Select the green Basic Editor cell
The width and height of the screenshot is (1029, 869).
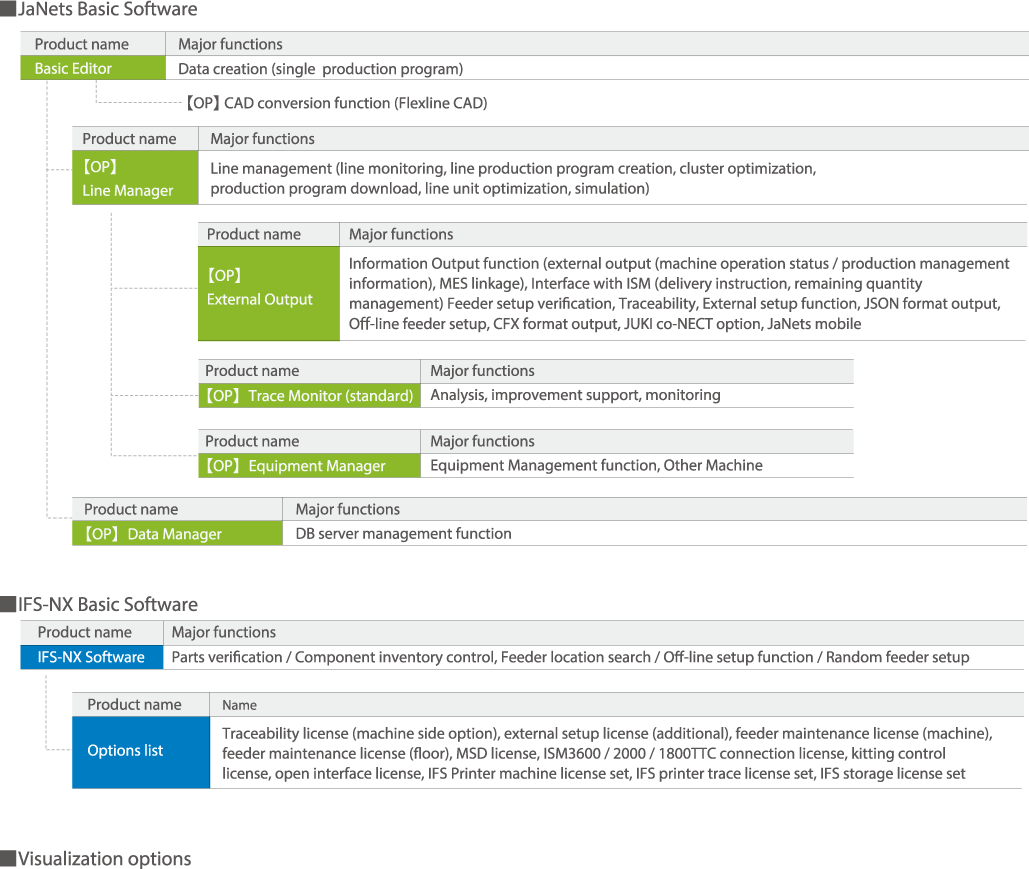[93, 68]
